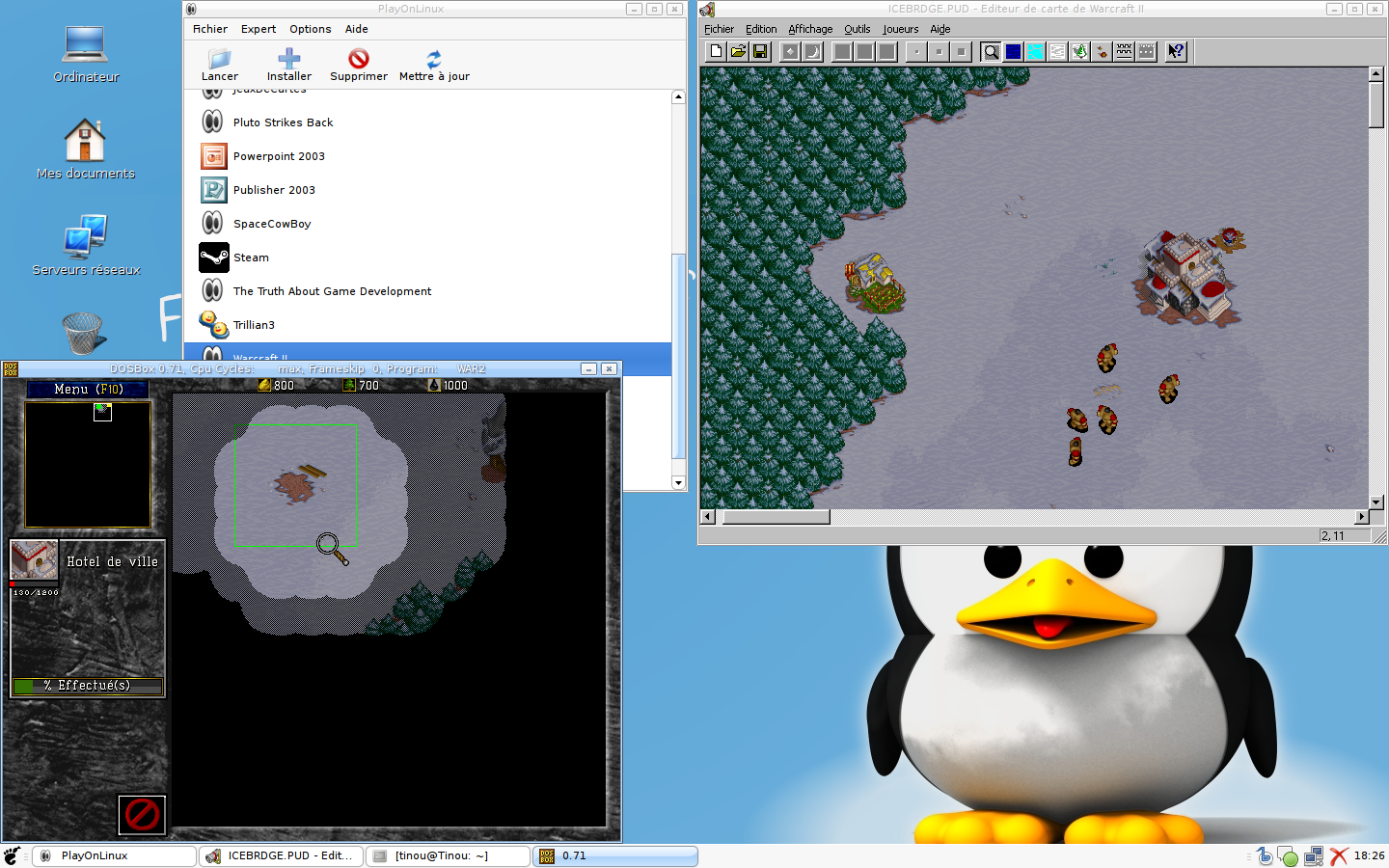Click the open file folder icon

pyautogui.click(x=738, y=51)
